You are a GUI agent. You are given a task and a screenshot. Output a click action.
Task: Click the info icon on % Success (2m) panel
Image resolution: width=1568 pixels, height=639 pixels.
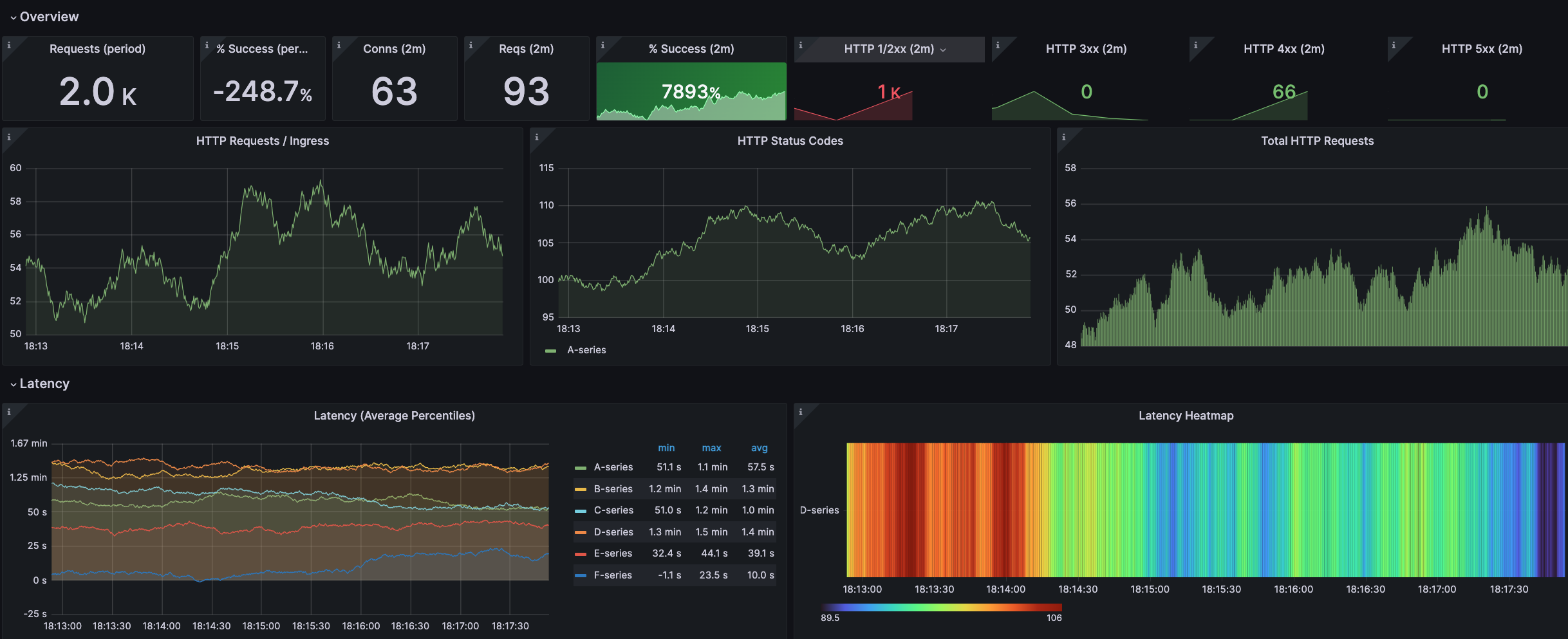click(x=602, y=45)
